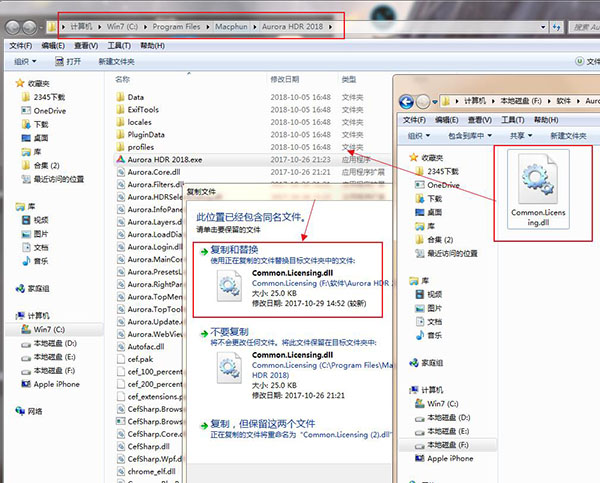The height and width of the screenshot is (483, 600).
Task: Open 组织 dropdown in right window toolbar
Action: coord(419,136)
